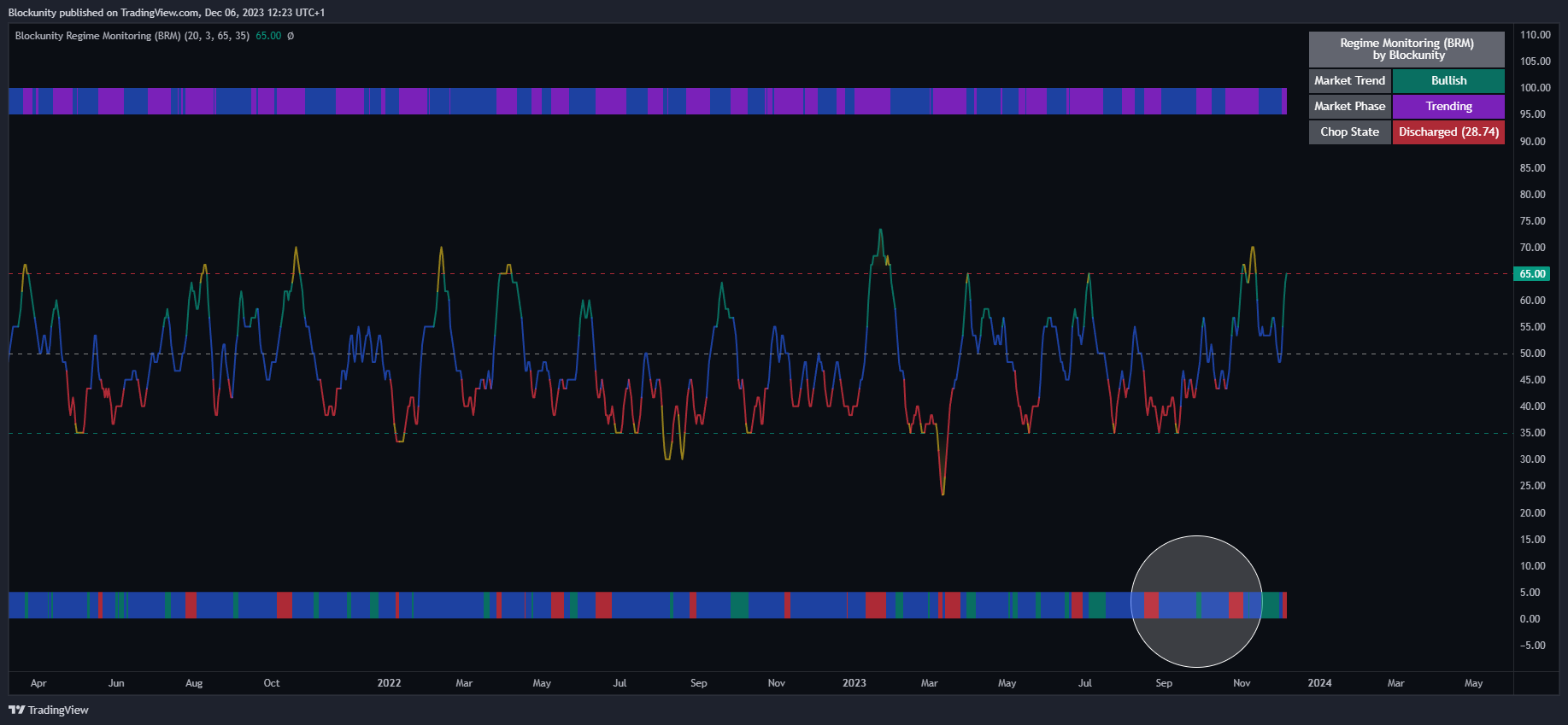
Task: Click the purple Trending cell
Action: tap(1448, 107)
